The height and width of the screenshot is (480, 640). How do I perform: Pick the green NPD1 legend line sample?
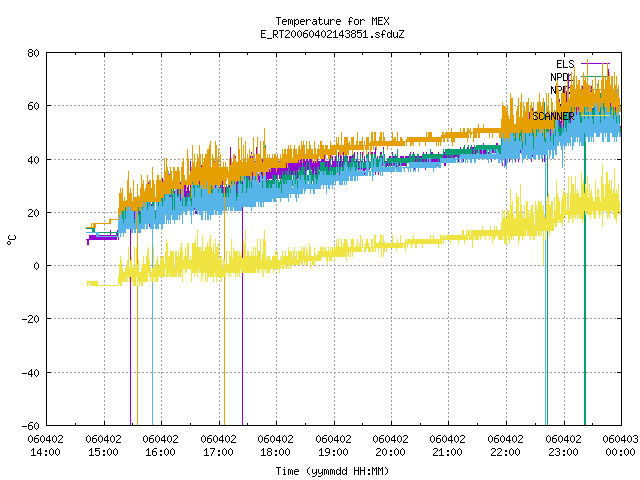595,77
